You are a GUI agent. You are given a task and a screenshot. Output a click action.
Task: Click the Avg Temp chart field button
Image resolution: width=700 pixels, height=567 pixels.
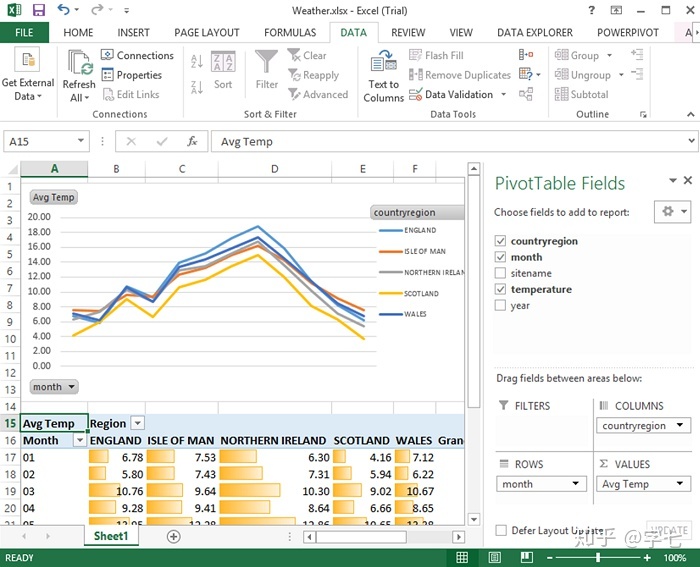coord(54,197)
